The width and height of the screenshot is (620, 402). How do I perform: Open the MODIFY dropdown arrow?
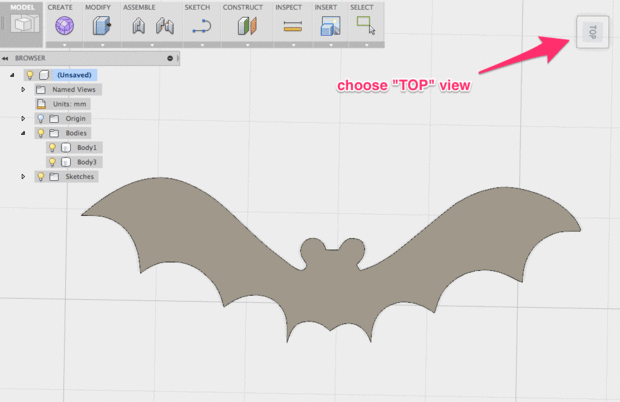102,45
